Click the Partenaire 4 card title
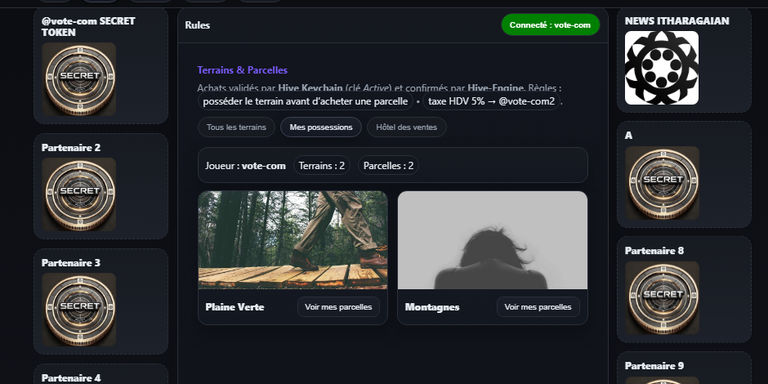The image size is (768, 384). click(x=71, y=378)
